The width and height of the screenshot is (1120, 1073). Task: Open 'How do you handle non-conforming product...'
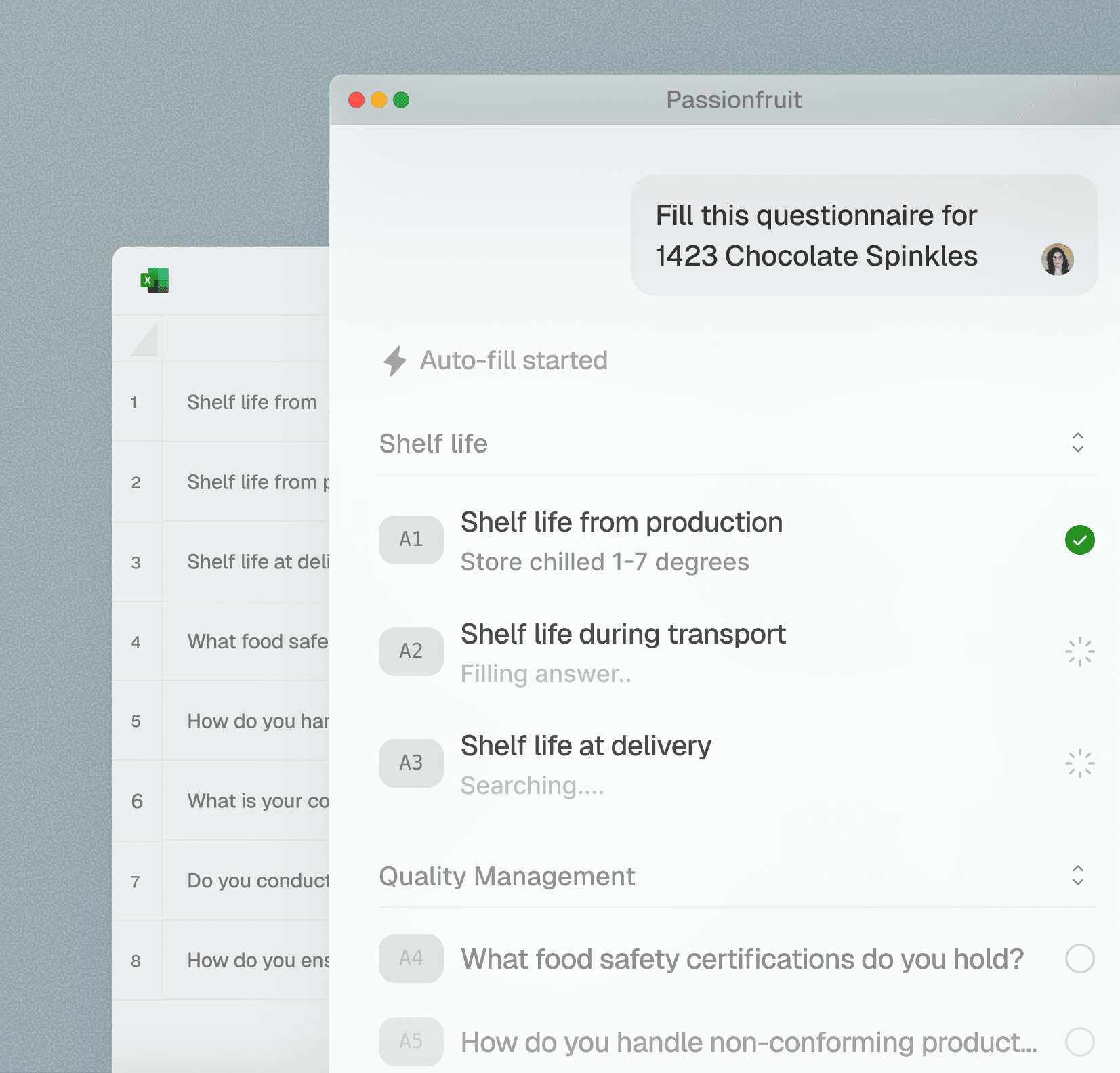[749, 1043]
